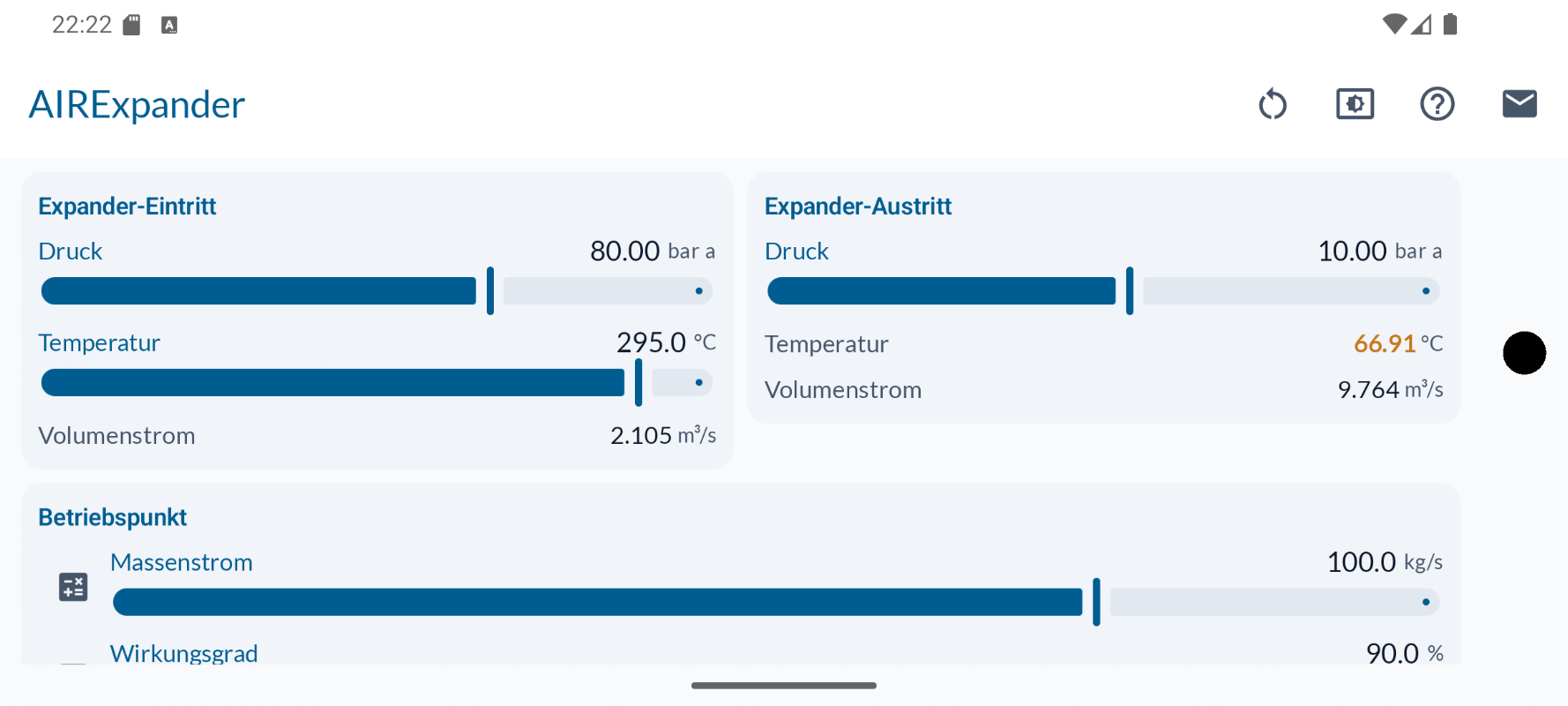Image resolution: width=1568 pixels, height=706 pixels.
Task: Tap the calculator icon beside Massenstrom
Action: click(73, 587)
